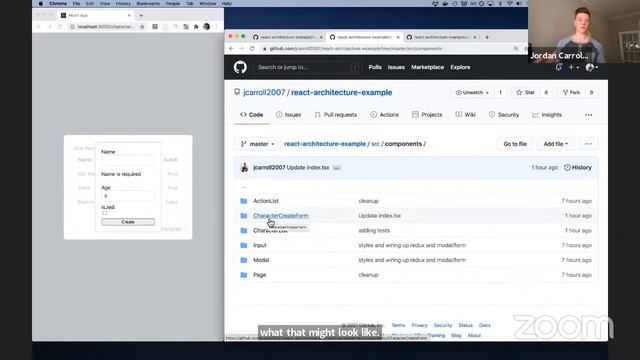Open the Modal folder
The image size is (640, 360).
261,260
